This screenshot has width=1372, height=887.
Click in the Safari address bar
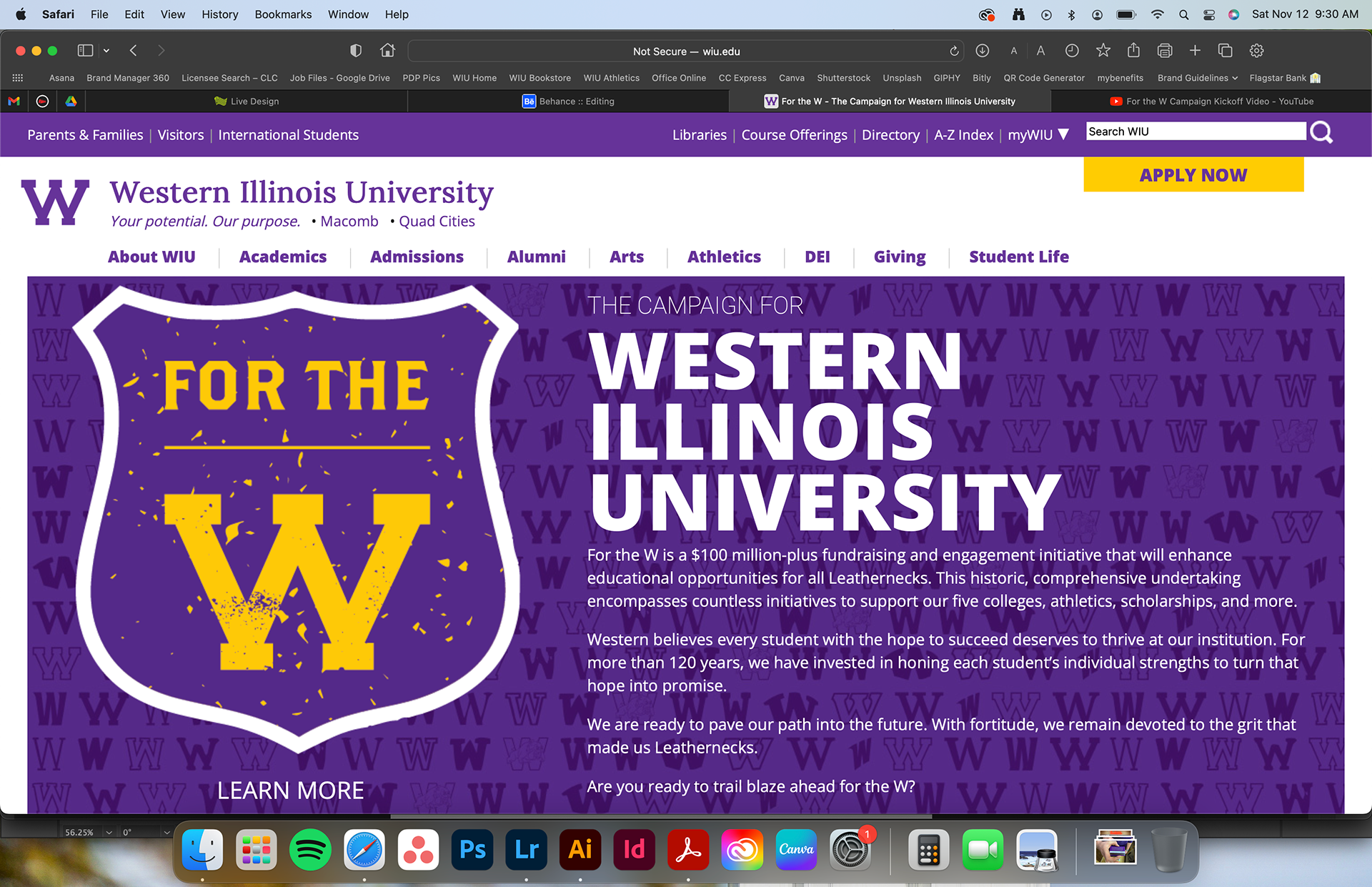pyautogui.click(x=686, y=51)
